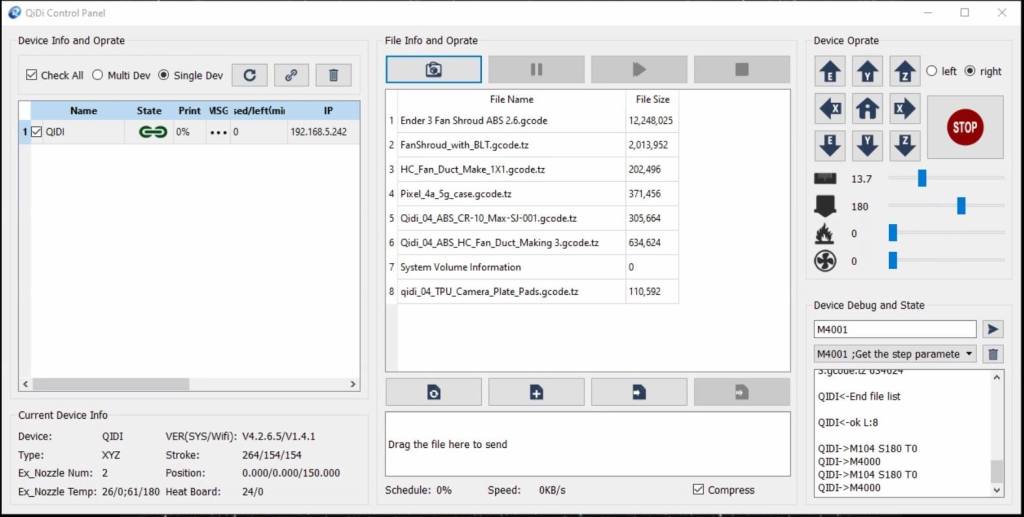Pause the current print

536,69
